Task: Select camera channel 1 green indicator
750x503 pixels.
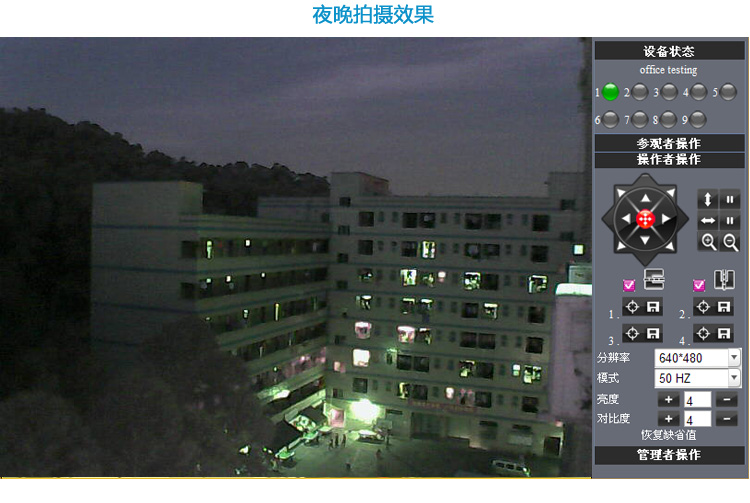Action: tap(610, 93)
